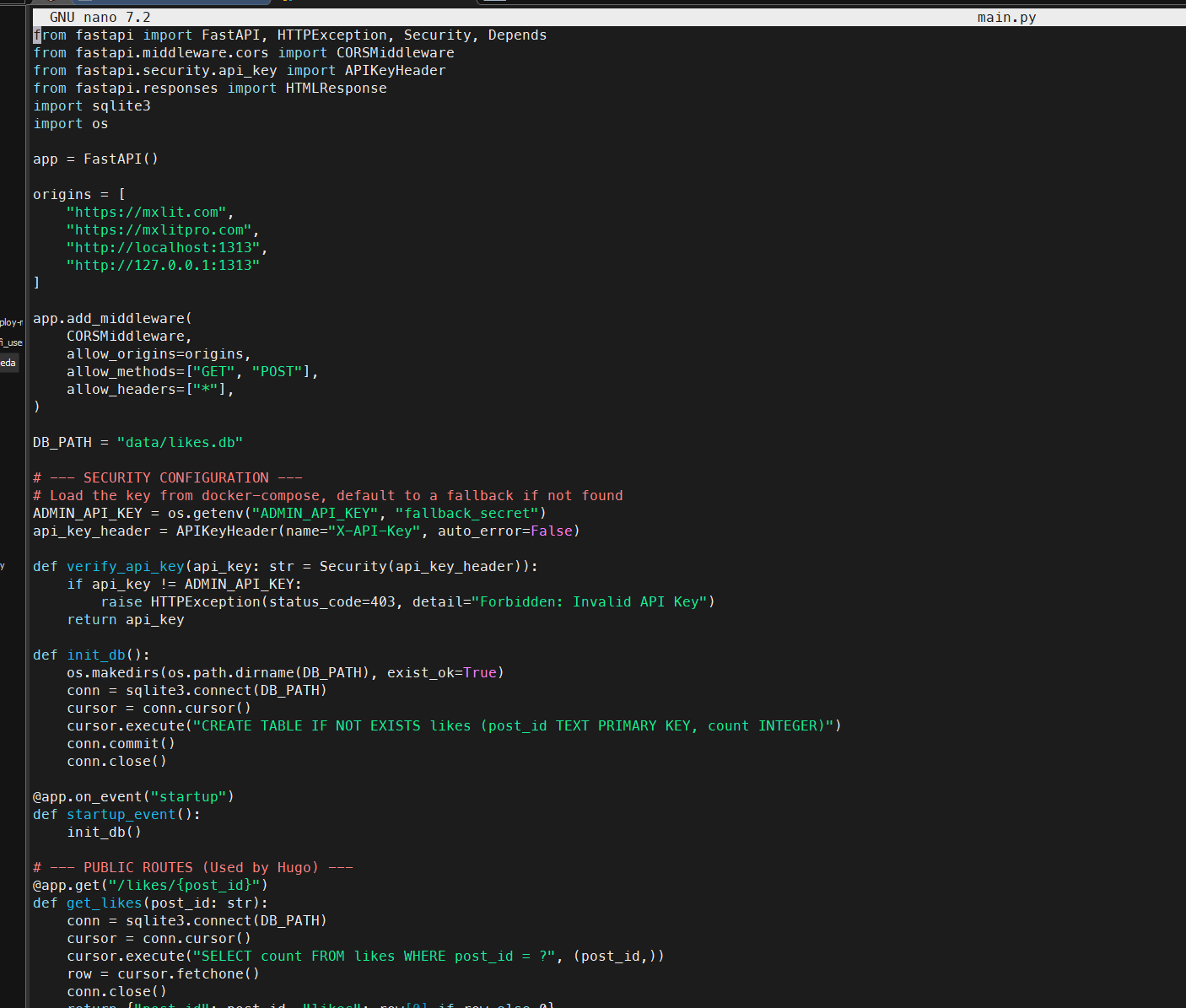Open the sidebar item ending in 'ploy-r'

(12, 322)
